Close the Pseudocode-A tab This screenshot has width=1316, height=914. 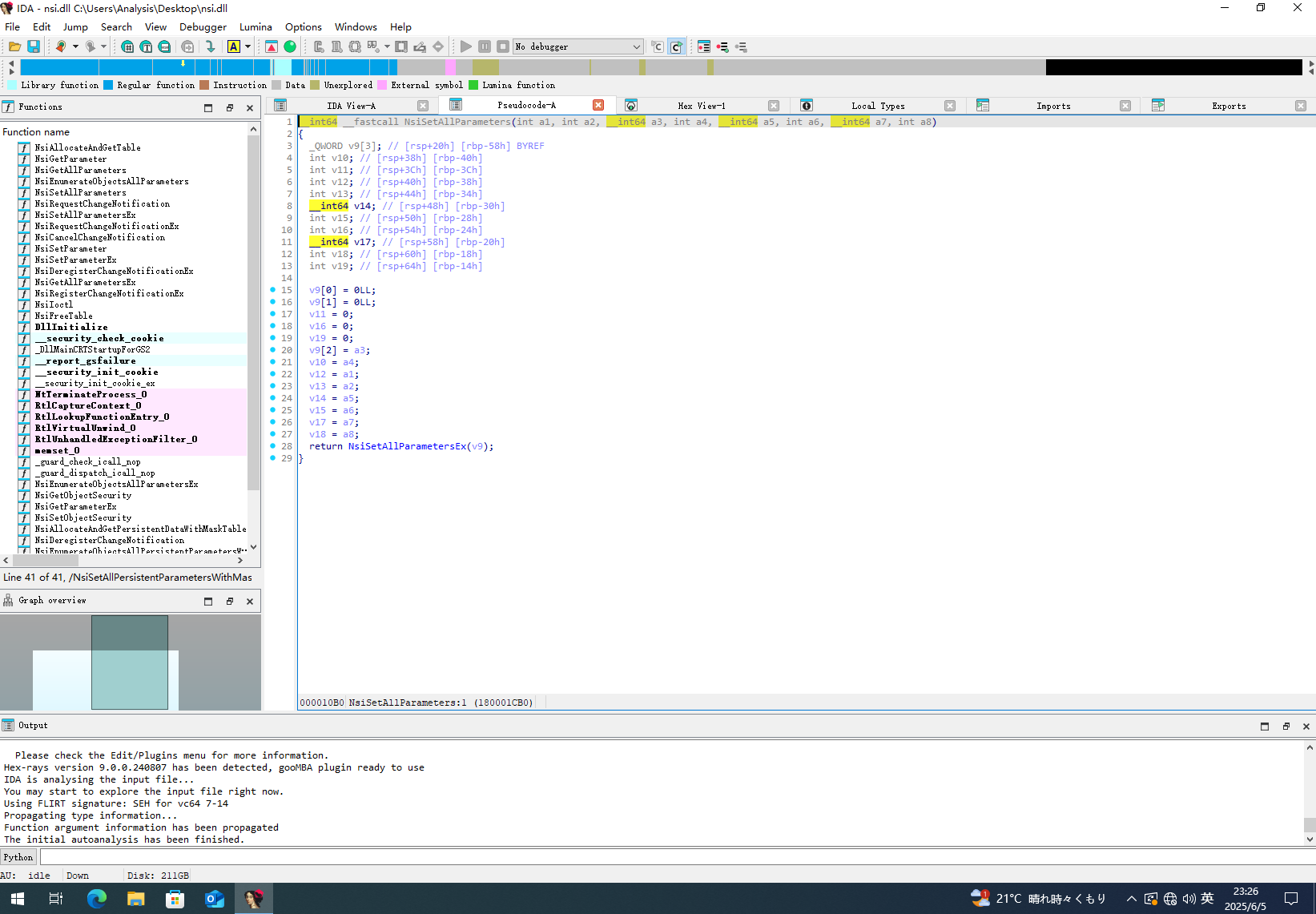tap(598, 105)
